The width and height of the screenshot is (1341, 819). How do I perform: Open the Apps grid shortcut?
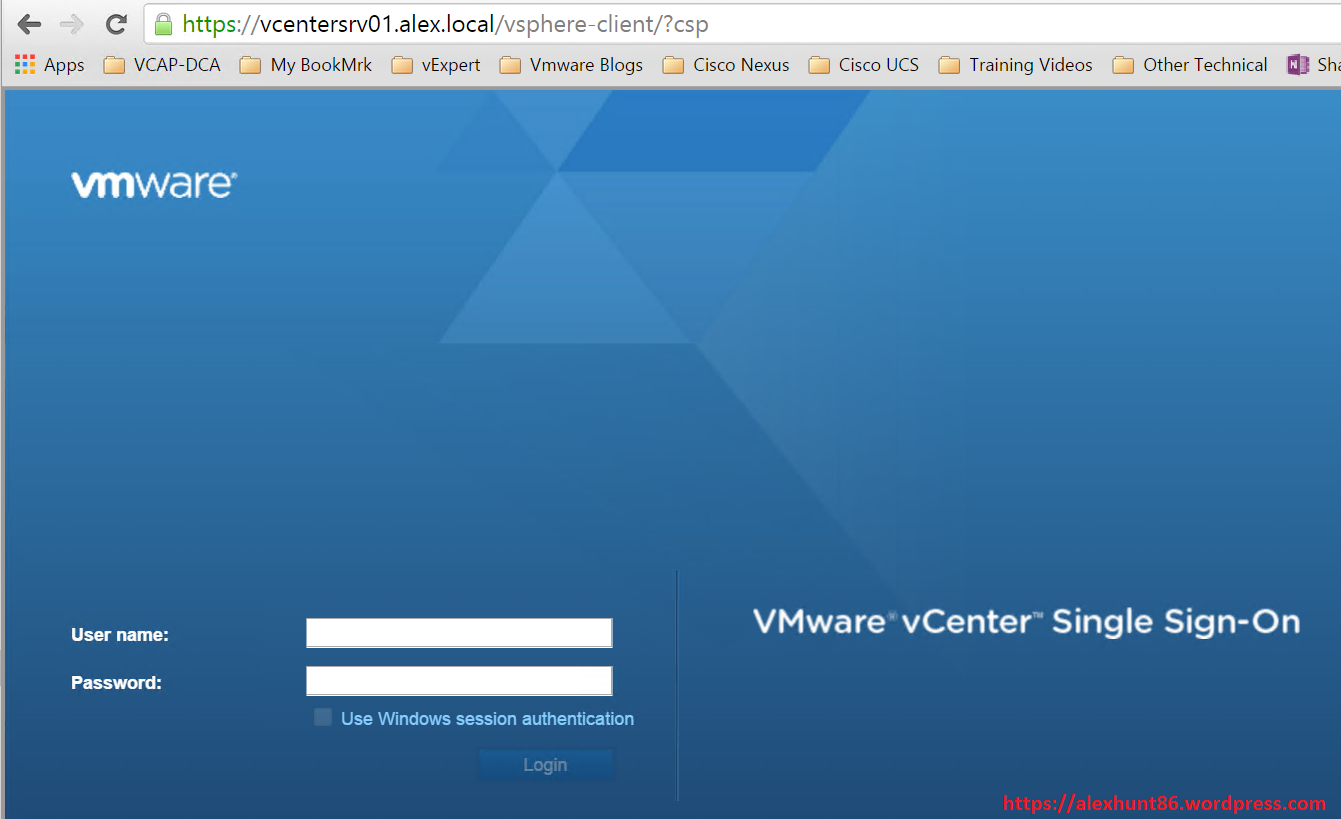pyautogui.click(x=50, y=65)
